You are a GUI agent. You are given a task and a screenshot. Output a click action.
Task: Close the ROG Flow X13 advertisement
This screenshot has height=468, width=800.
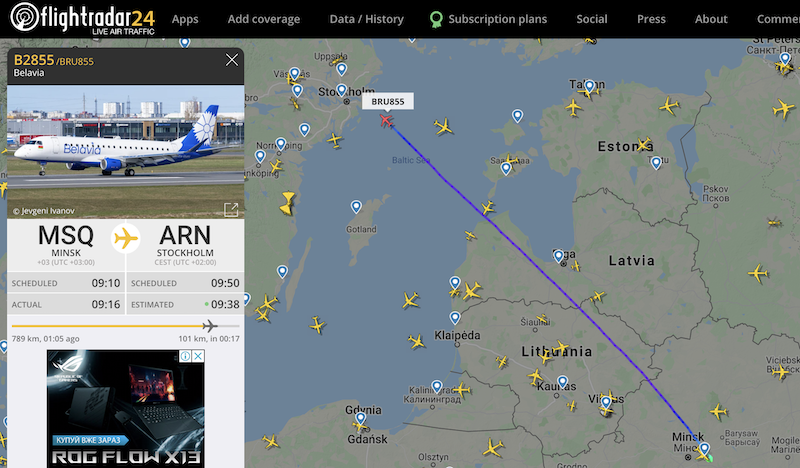tap(198, 356)
